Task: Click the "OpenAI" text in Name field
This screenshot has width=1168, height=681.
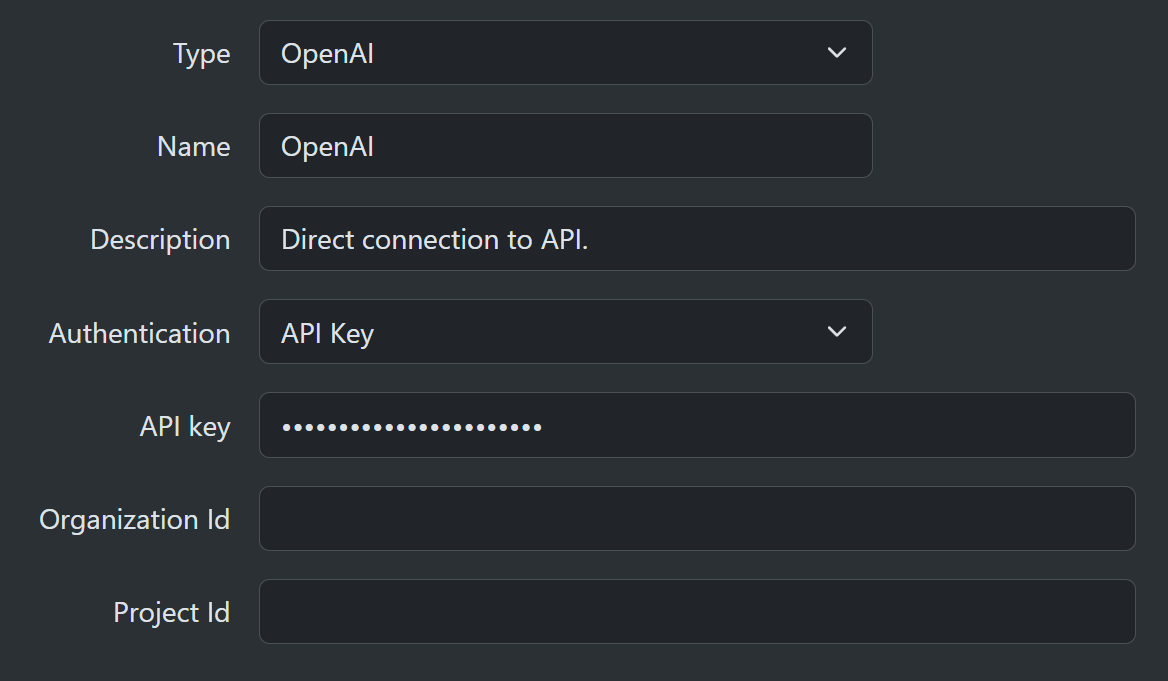Action: tap(327, 147)
